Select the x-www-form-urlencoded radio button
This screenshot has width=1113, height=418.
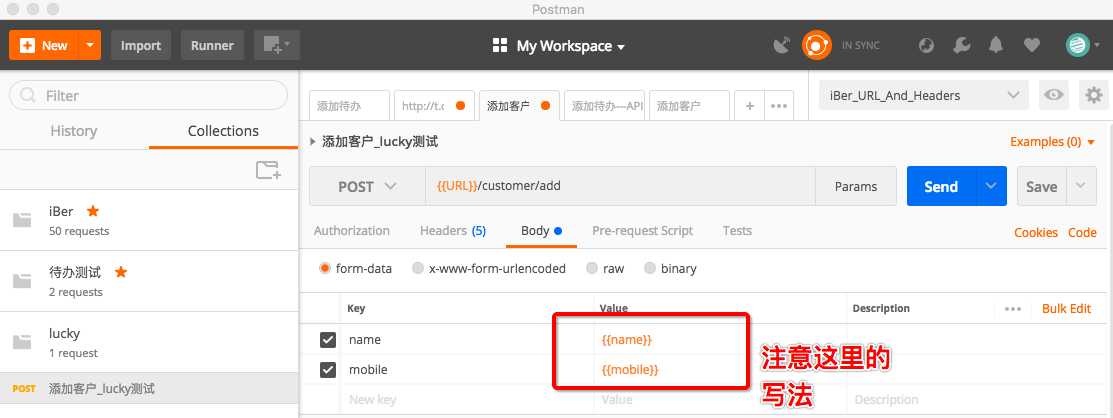418,268
